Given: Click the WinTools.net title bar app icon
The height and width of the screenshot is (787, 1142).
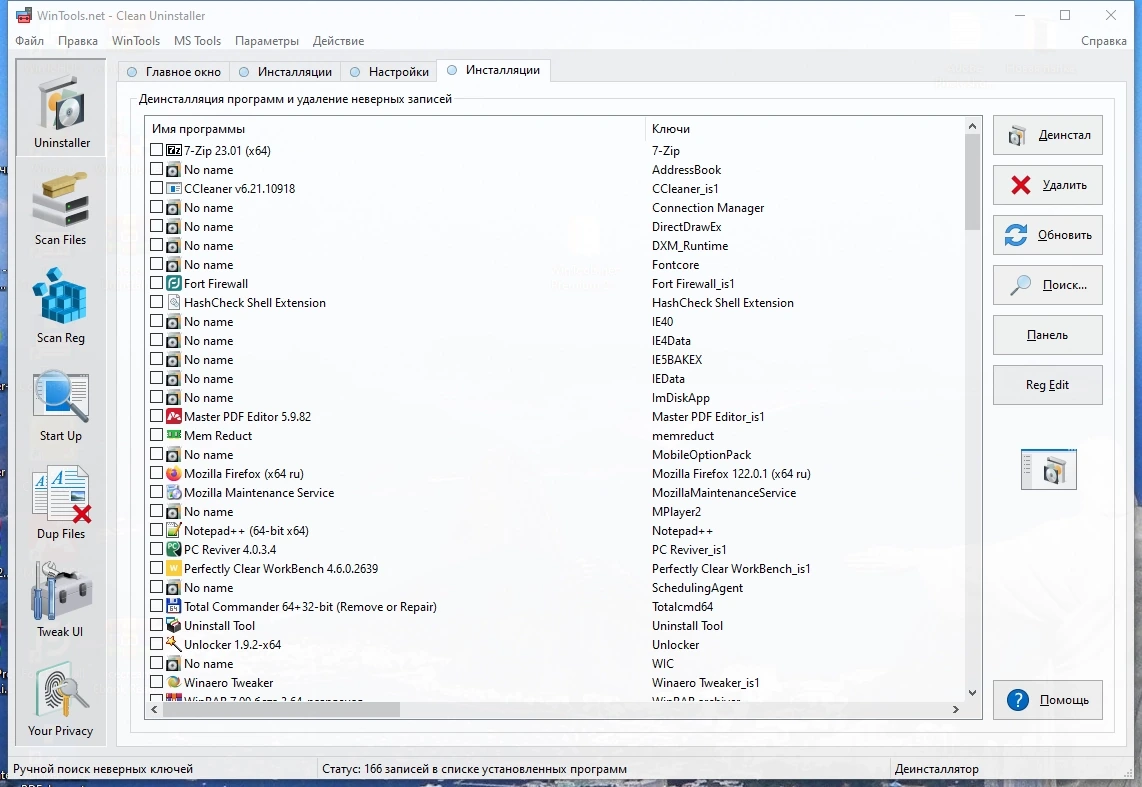Looking at the screenshot, I should pos(24,15).
